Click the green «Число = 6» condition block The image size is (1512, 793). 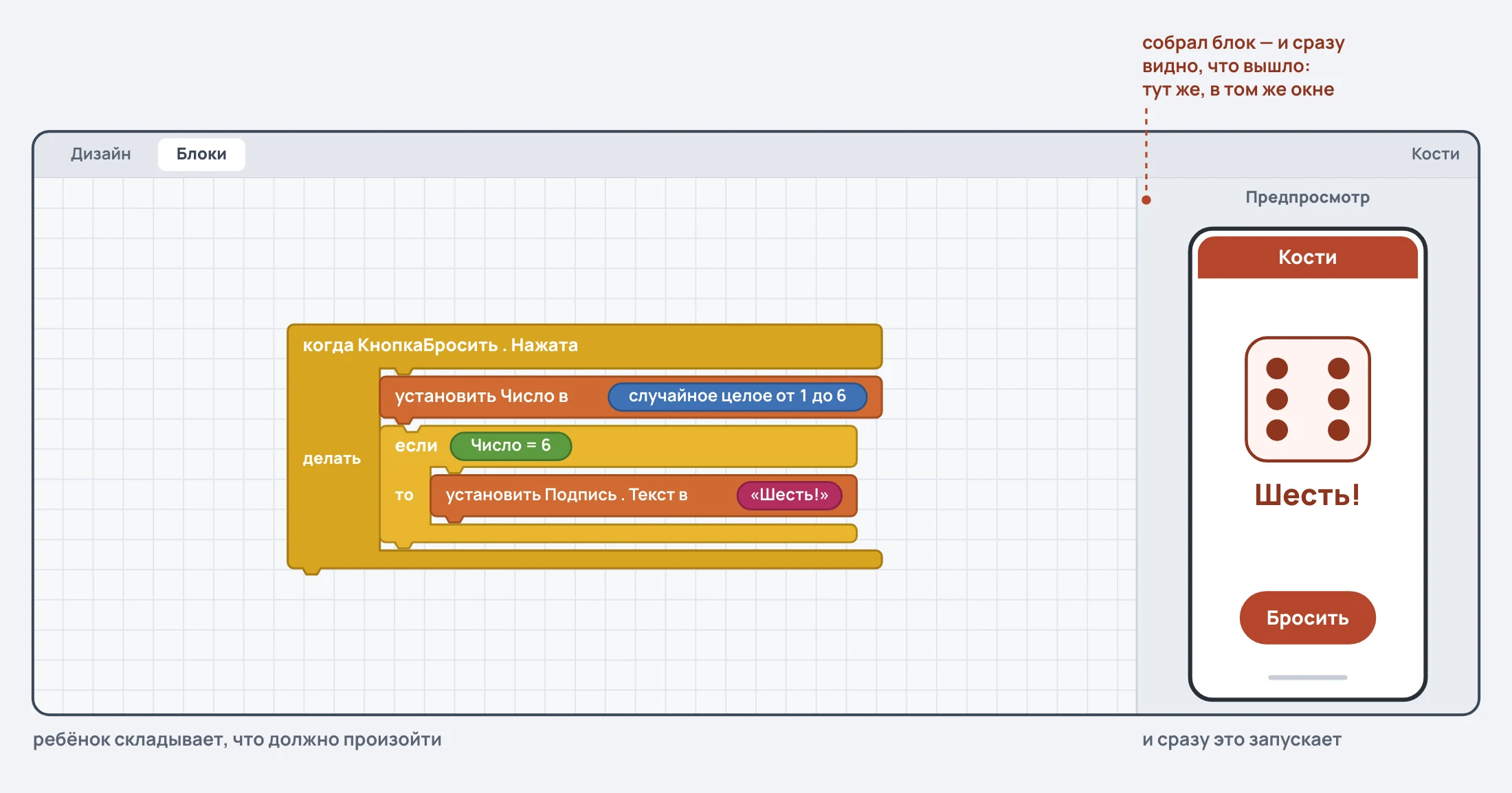pos(511,446)
